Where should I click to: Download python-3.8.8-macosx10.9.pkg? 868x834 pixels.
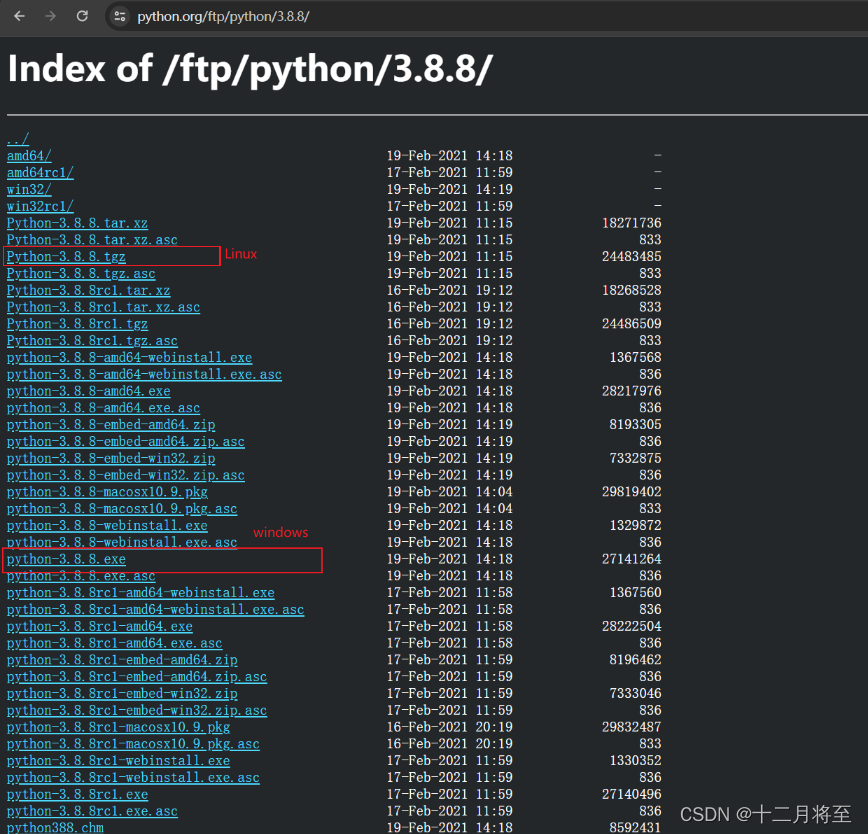107,491
